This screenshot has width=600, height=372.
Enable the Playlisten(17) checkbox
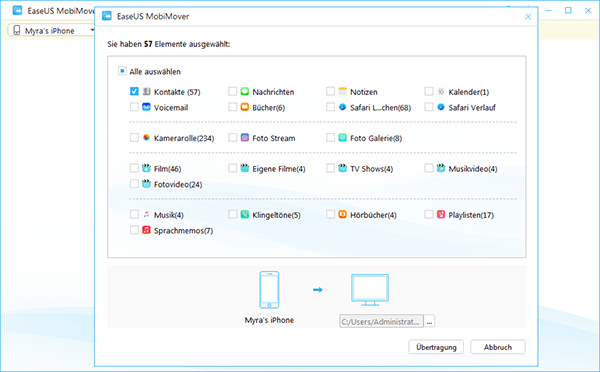pos(429,215)
